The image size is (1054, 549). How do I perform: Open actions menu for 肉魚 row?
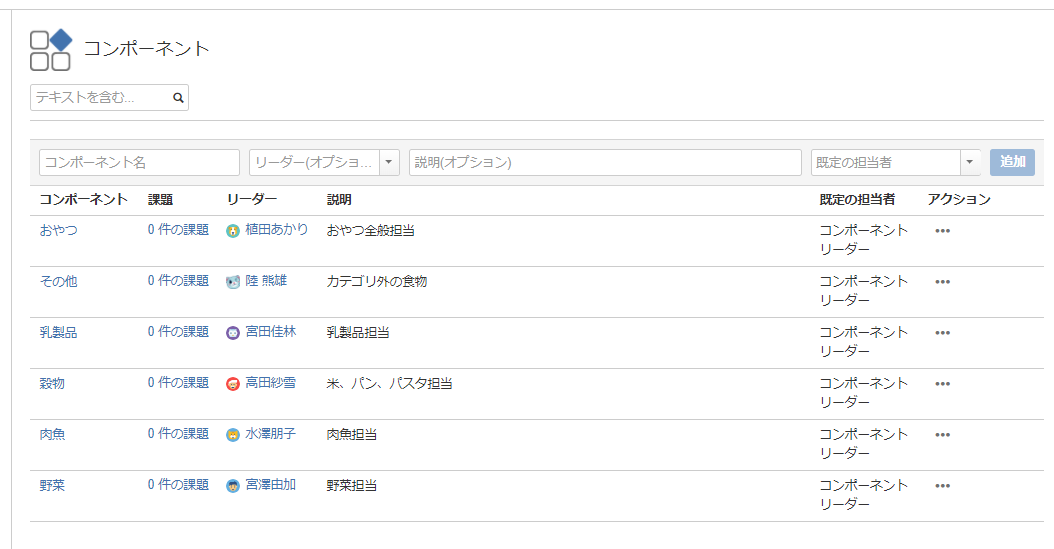click(x=942, y=435)
